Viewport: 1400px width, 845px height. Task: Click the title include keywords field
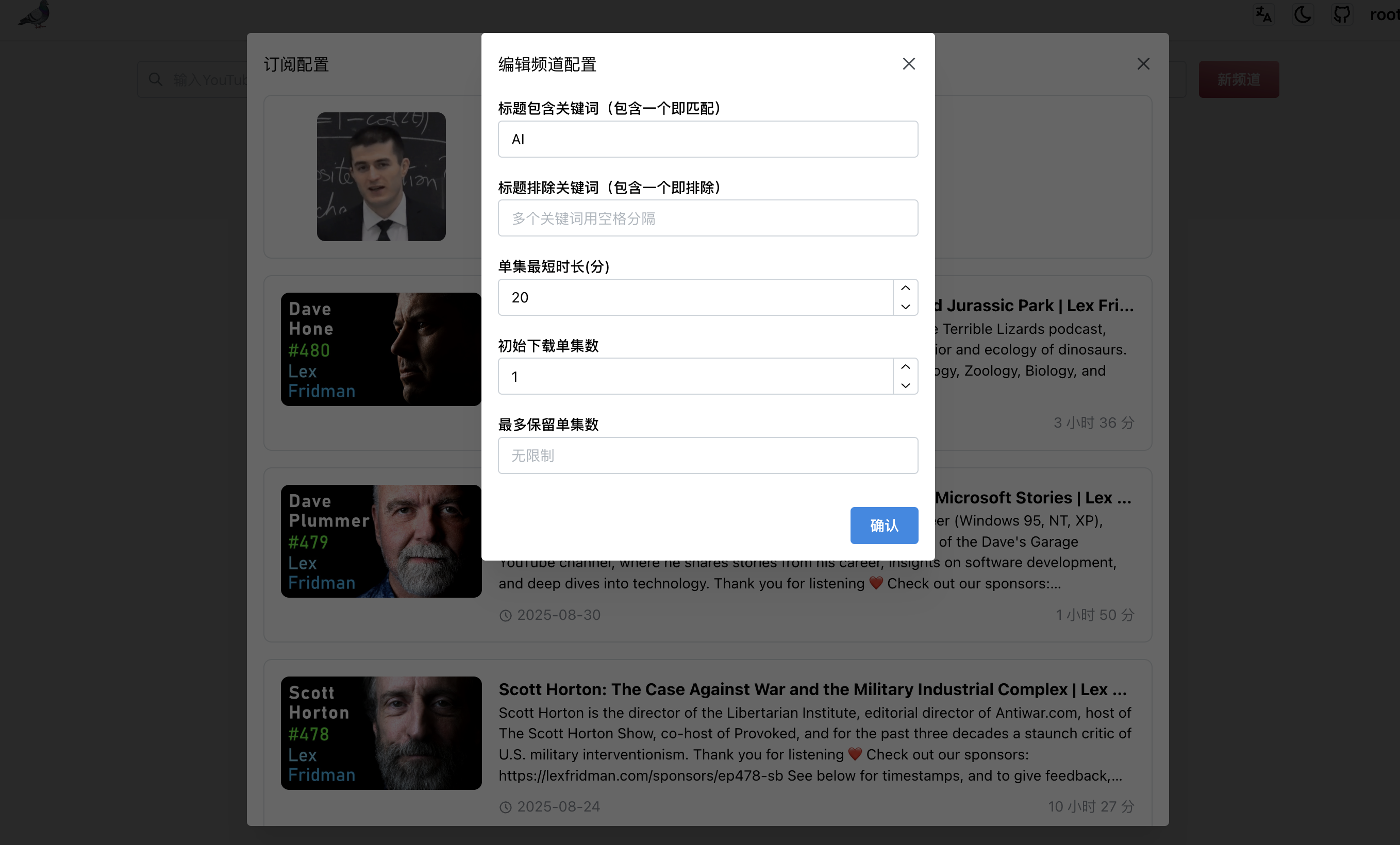[x=708, y=139]
